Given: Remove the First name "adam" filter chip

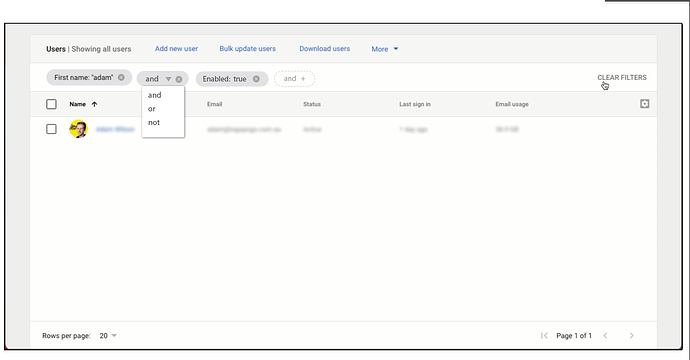Looking at the screenshot, I should coord(121,77).
